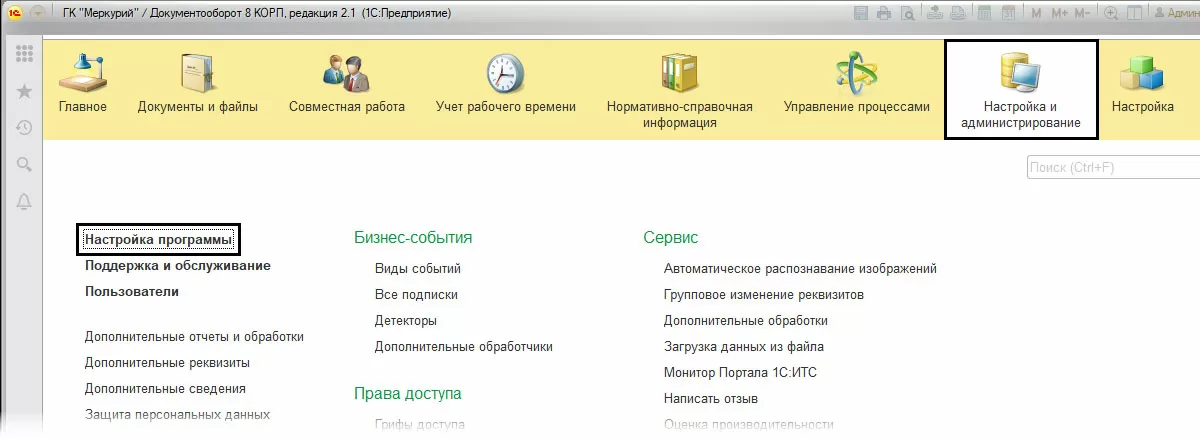Click the M memory button

(1036, 14)
